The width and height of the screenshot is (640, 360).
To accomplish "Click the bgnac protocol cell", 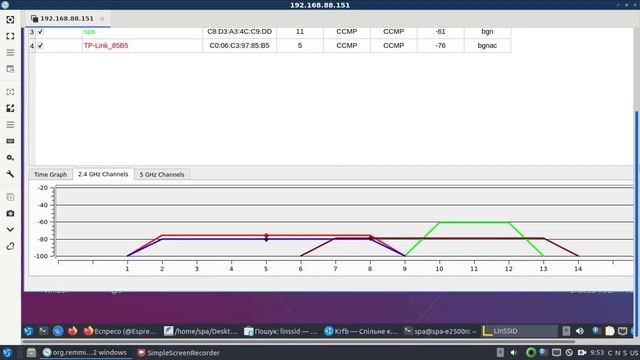I will [487, 45].
